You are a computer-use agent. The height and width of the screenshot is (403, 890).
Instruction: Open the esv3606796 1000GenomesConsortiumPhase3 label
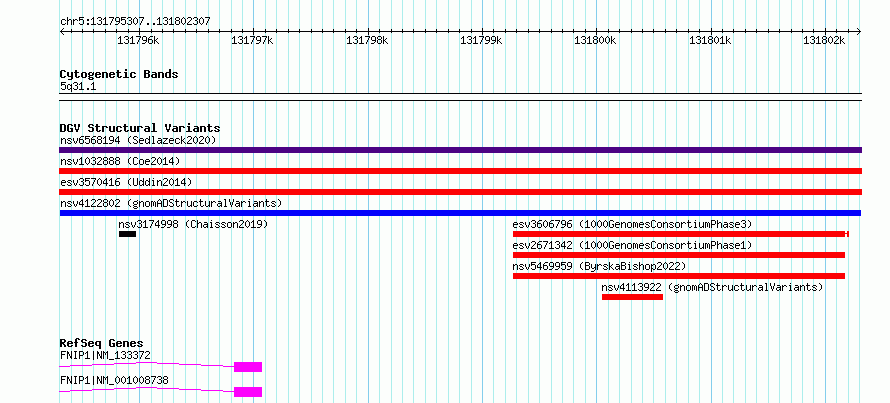coord(632,224)
